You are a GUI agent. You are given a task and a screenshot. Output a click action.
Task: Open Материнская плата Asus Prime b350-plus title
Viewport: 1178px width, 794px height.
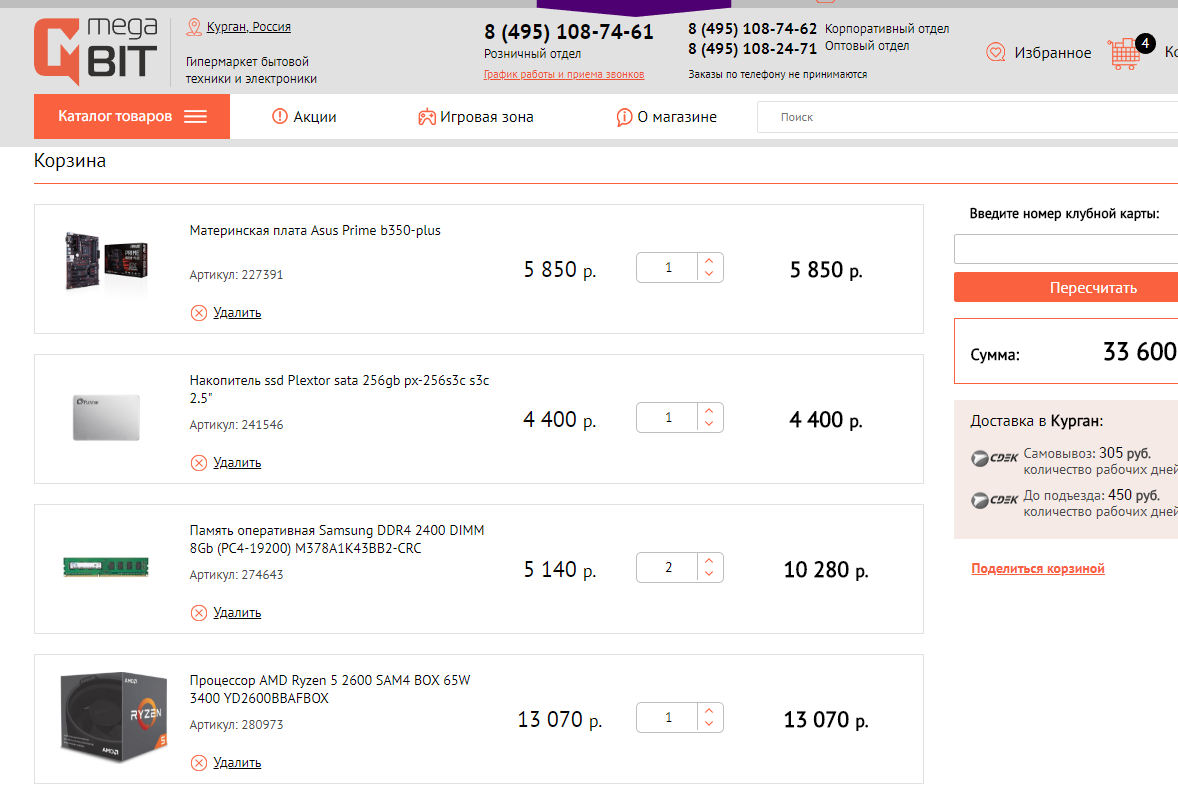(x=315, y=231)
